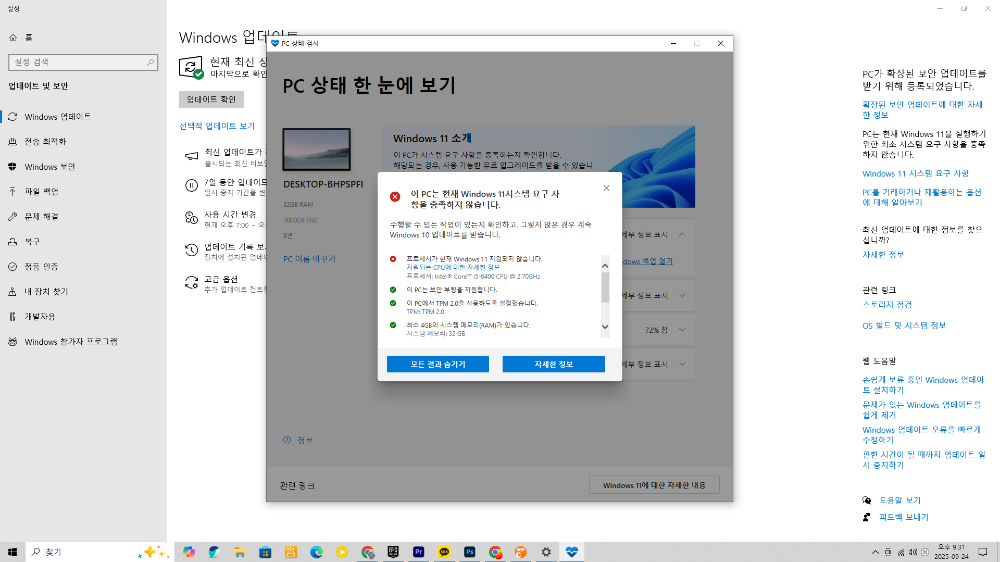Close the Windows 11 requirements result dialog
Image resolution: width=1000 pixels, height=562 pixels.
(x=607, y=188)
